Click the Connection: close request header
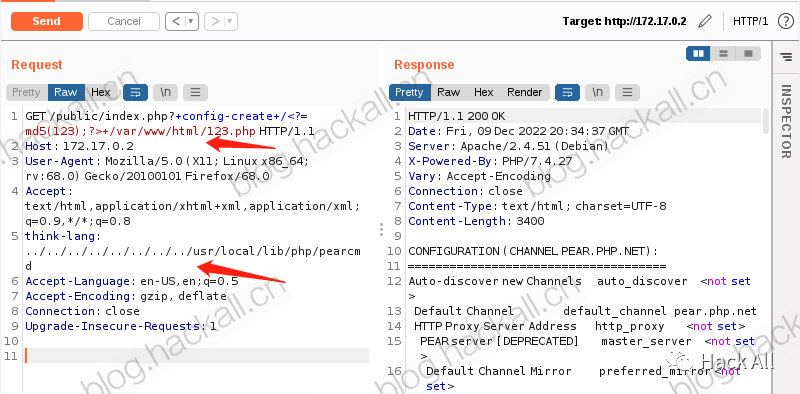This screenshot has height=394, width=800. [x=82, y=311]
